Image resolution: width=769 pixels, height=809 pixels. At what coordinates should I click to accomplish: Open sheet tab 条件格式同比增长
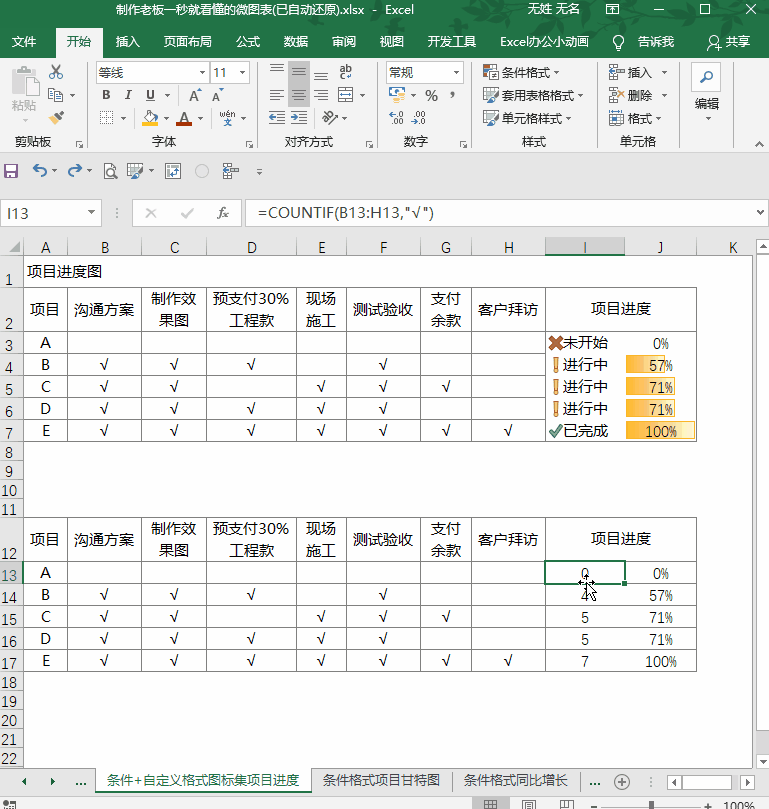515,780
